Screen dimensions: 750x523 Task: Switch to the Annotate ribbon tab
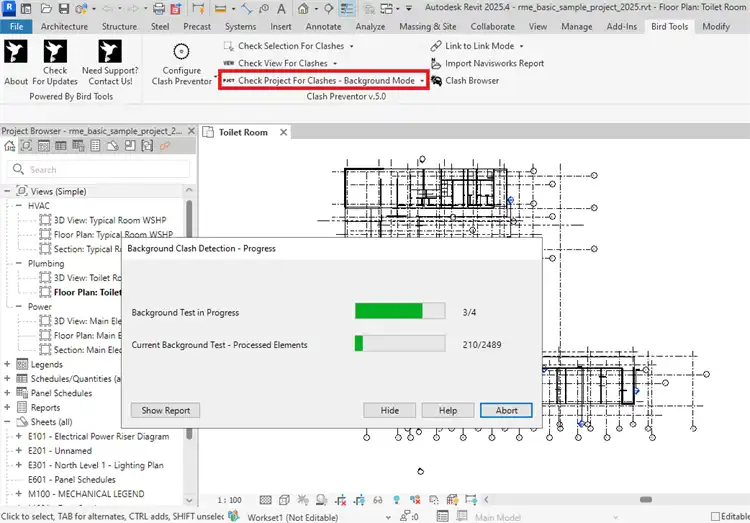(x=323, y=26)
